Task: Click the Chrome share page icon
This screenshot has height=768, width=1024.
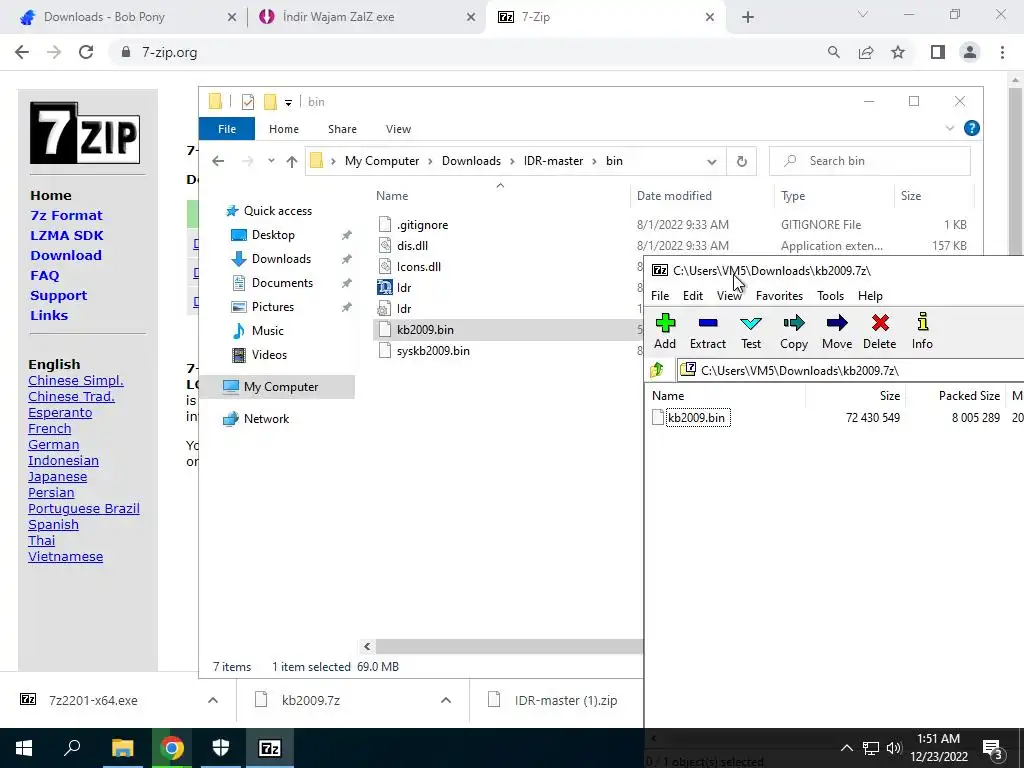Action: (x=866, y=52)
